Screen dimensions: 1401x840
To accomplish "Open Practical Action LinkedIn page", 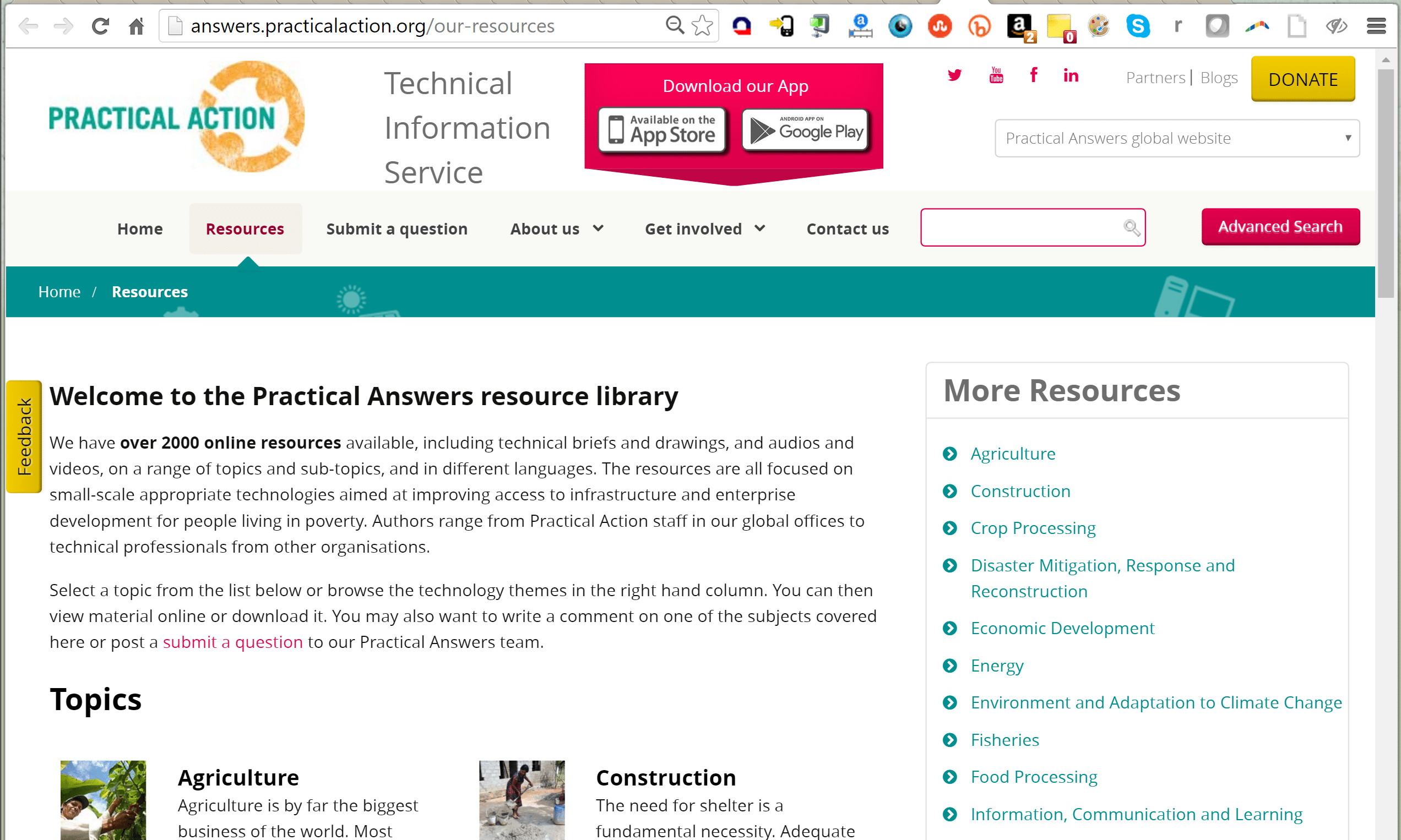I will coord(1071,75).
